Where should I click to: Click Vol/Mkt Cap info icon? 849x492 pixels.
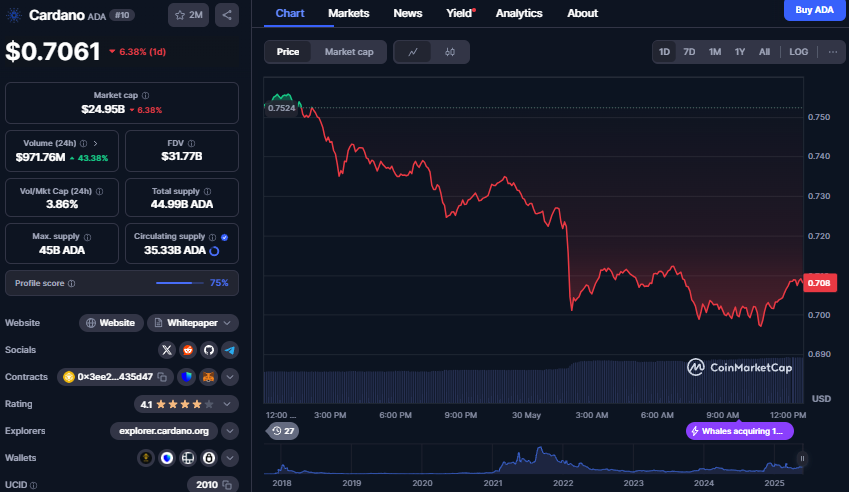click(x=99, y=192)
